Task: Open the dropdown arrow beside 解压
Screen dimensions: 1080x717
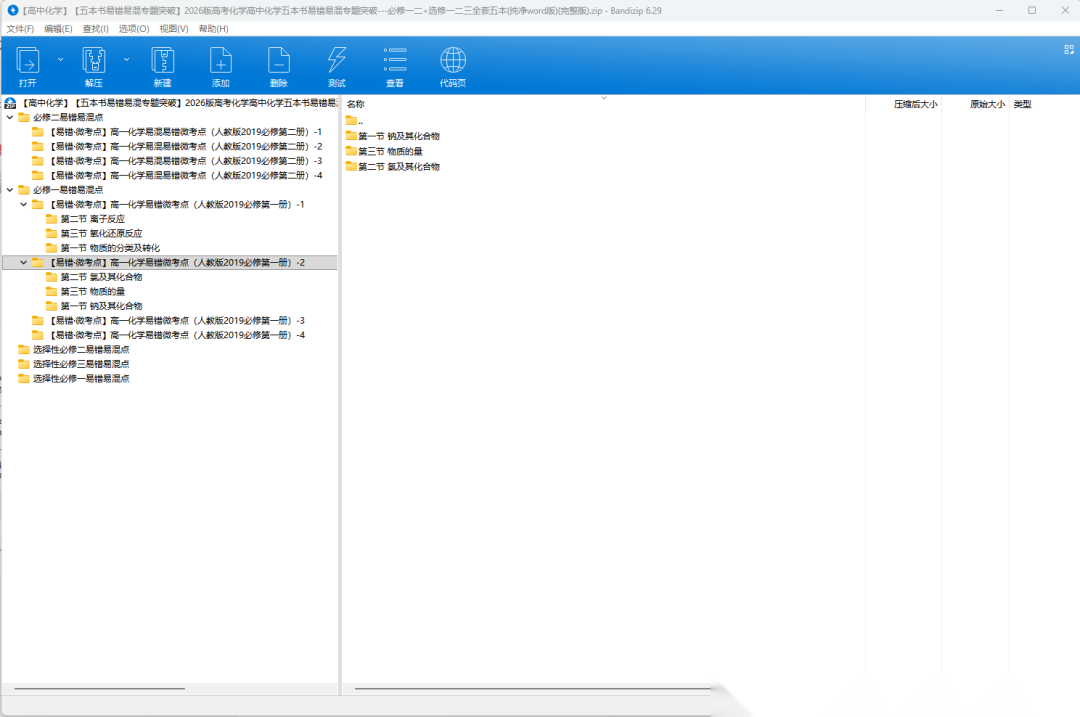Action: tap(127, 59)
